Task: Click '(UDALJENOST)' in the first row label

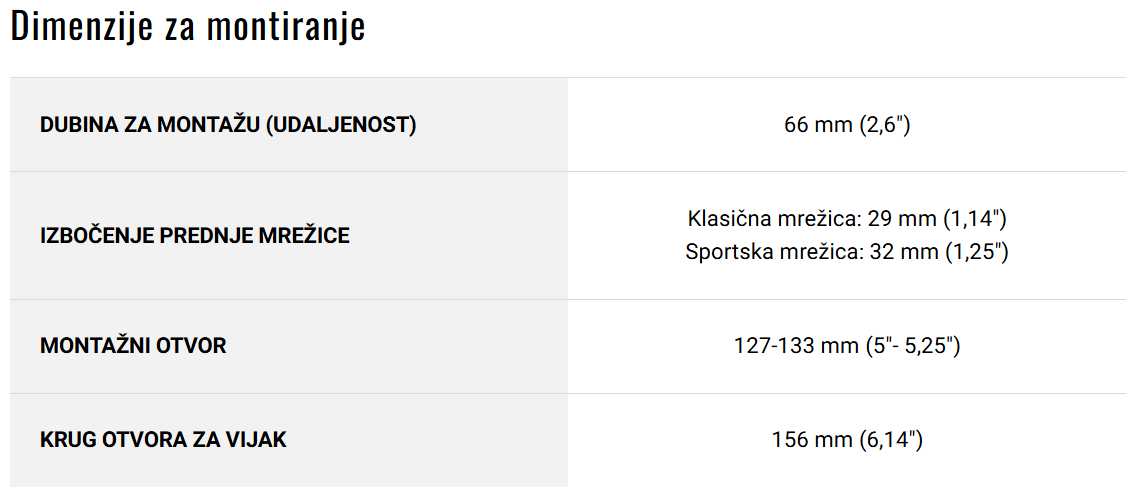Action: click(x=341, y=125)
